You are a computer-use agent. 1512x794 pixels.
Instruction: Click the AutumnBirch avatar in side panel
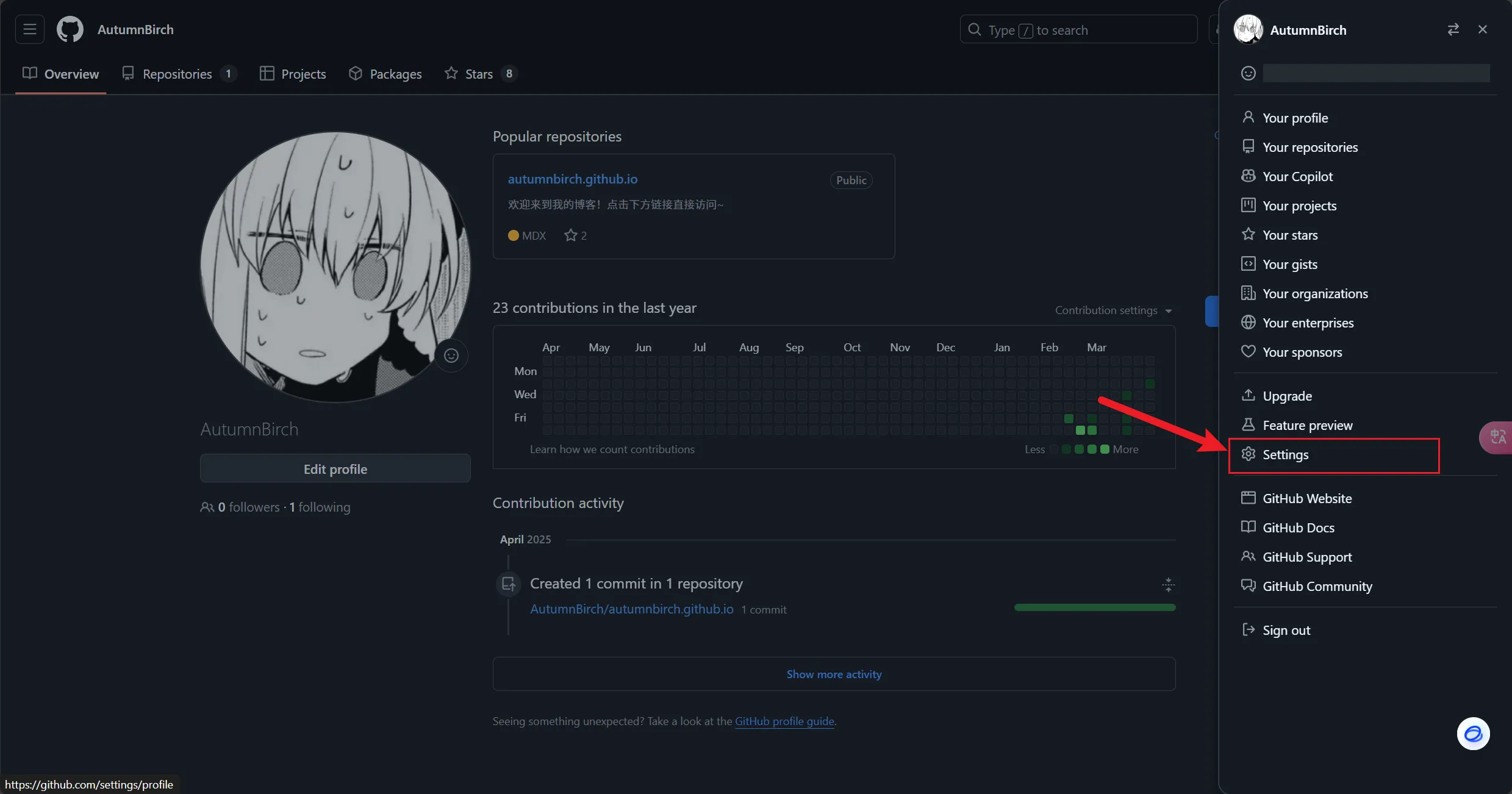(x=1248, y=29)
